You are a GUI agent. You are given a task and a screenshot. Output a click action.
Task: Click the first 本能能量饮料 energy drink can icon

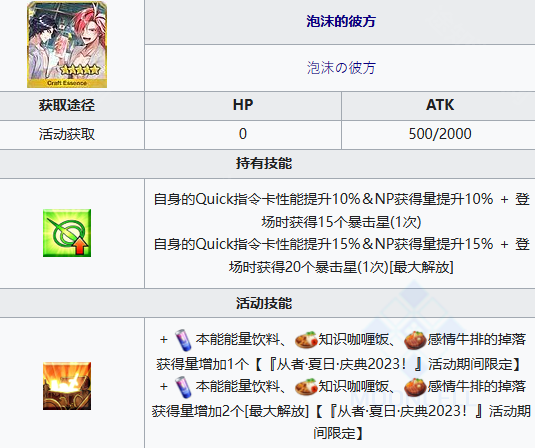click(183, 340)
